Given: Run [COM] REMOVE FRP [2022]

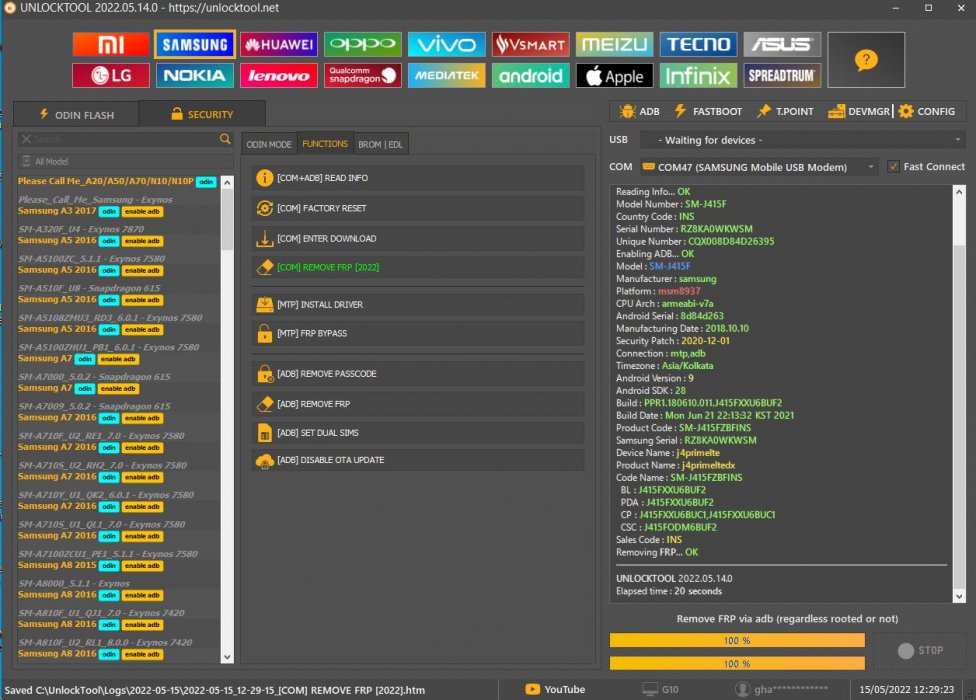Looking at the screenshot, I should [x=418, y=268].
